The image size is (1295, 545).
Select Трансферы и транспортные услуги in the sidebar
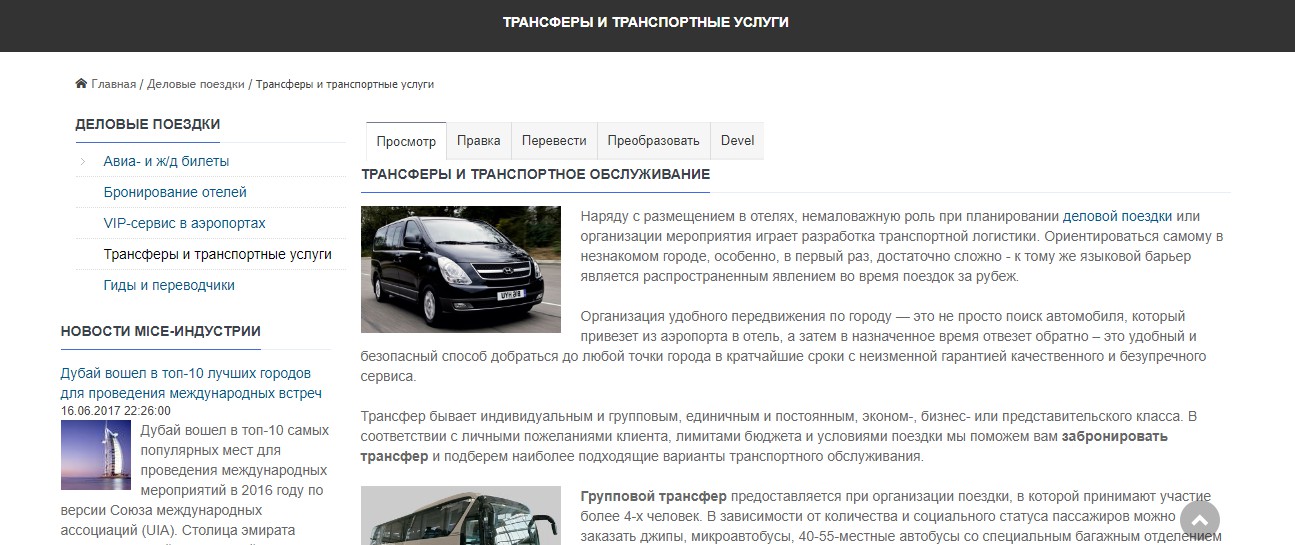coord(218,254)
